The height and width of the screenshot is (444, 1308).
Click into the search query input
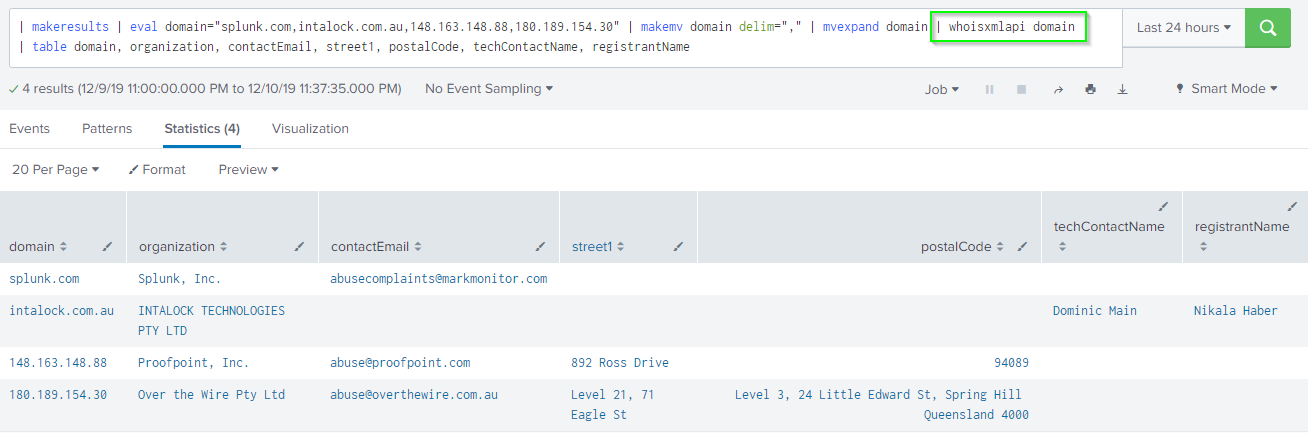tap(565, 37)
